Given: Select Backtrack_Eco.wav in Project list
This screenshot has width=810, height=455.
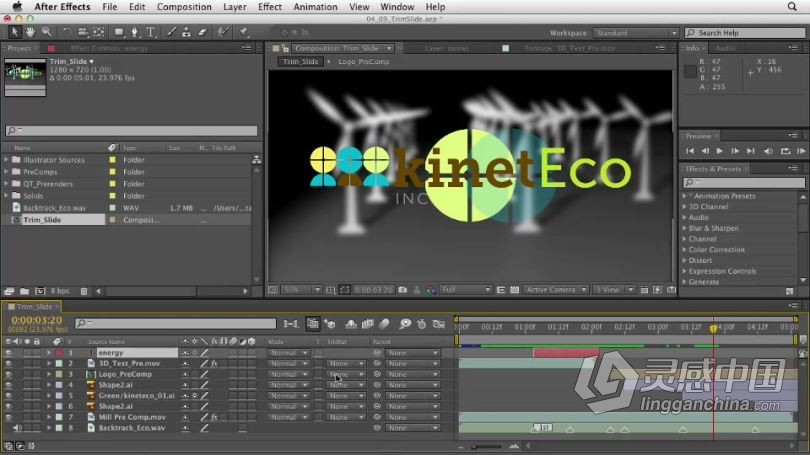Looking at the screenshot, I should click(x=55, y=208).
